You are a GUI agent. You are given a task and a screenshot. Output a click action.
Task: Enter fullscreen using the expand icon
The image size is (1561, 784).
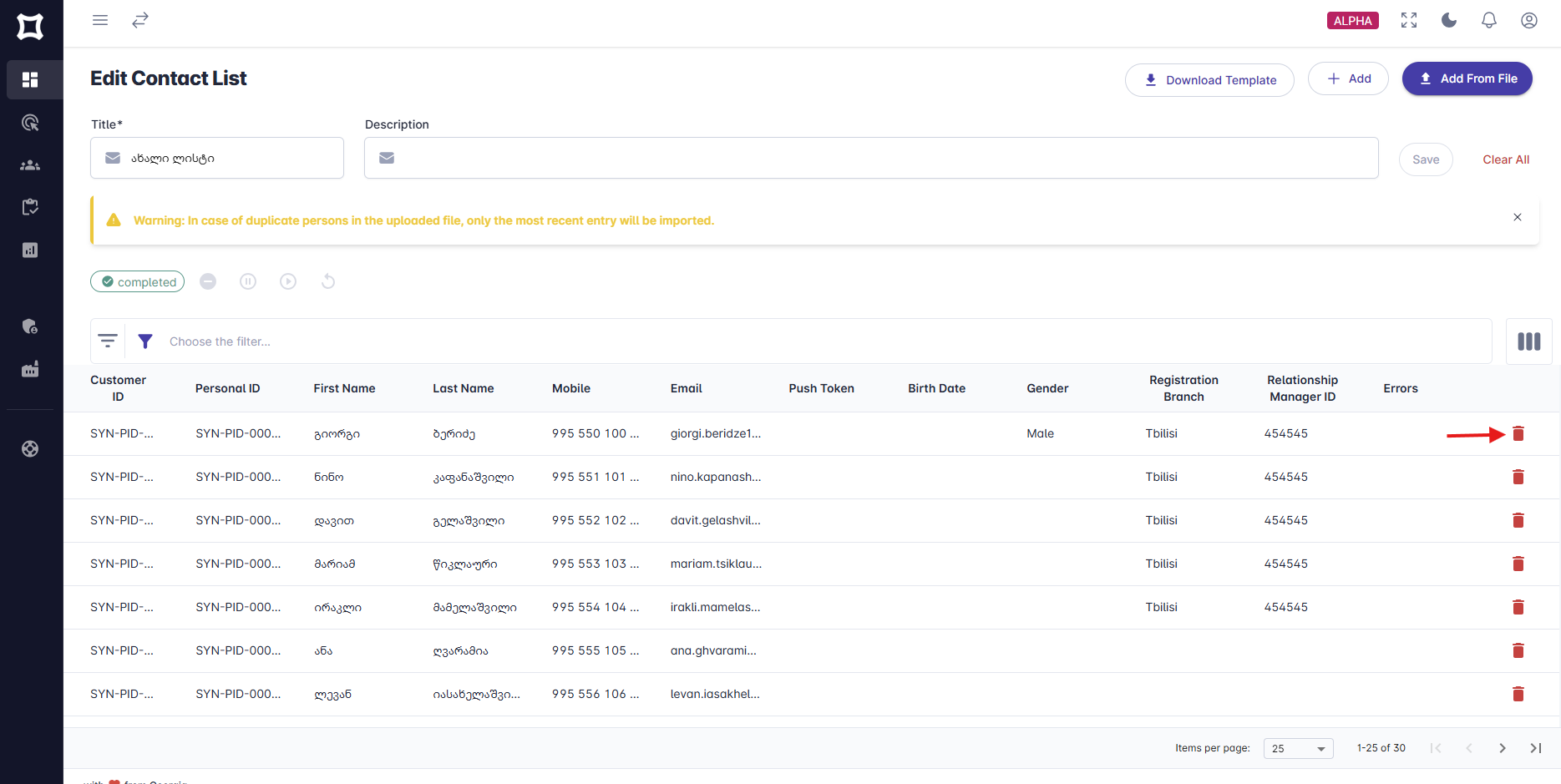(x=1409, y=20)
